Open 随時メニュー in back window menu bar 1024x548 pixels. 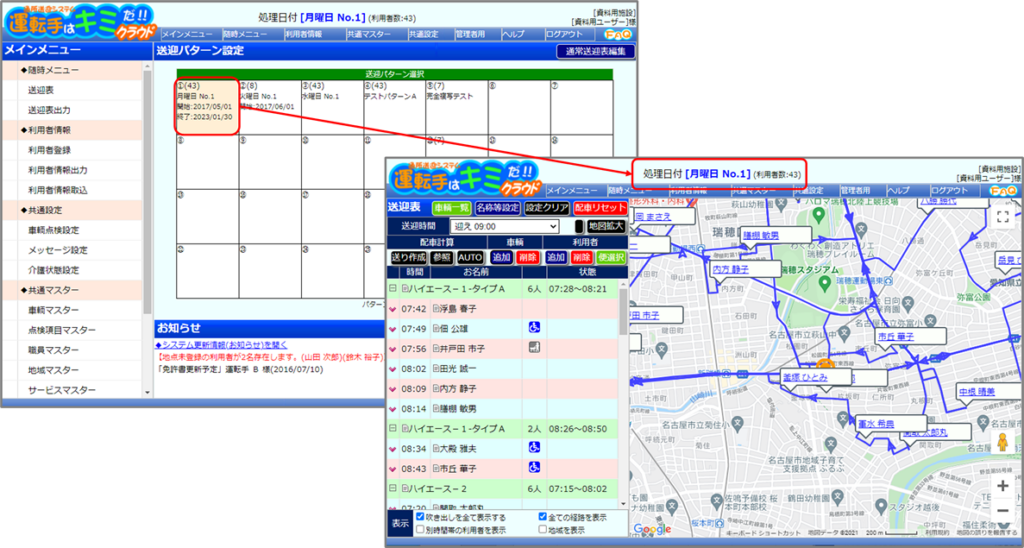click(x=245, y=35)
